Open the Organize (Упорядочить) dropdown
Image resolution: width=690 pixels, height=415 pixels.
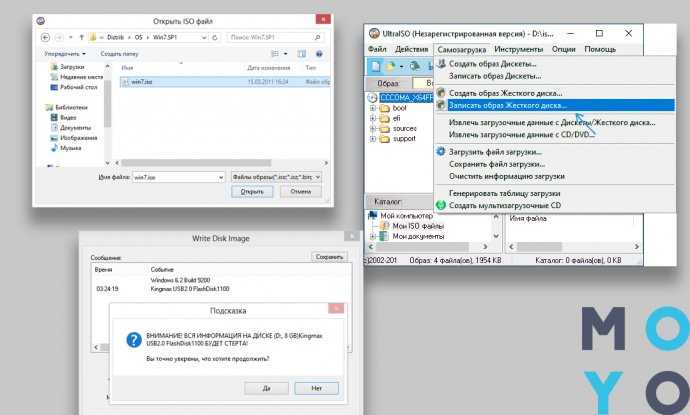(65, 54)
